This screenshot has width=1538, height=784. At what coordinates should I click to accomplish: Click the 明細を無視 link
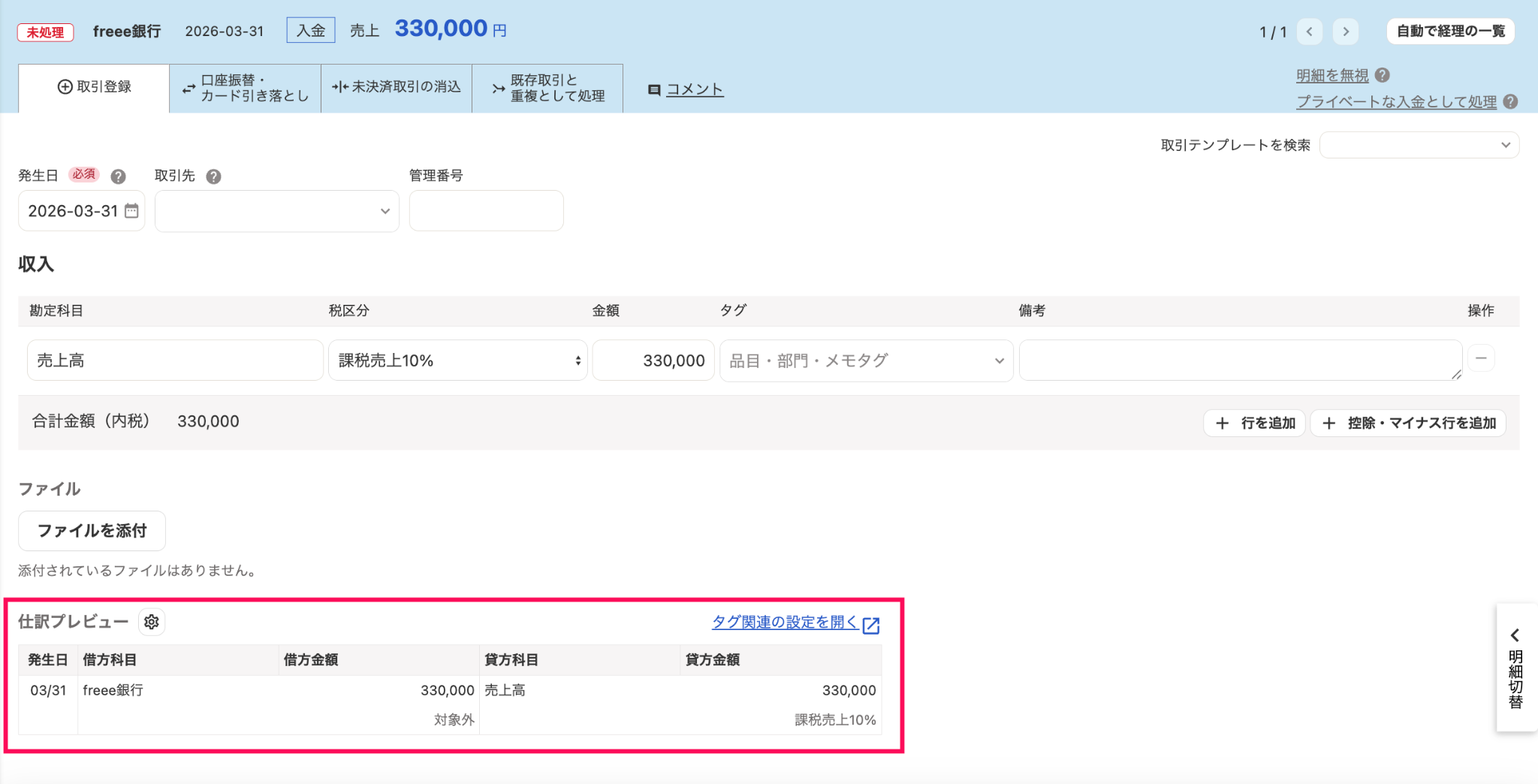(x=1332, y=76)
